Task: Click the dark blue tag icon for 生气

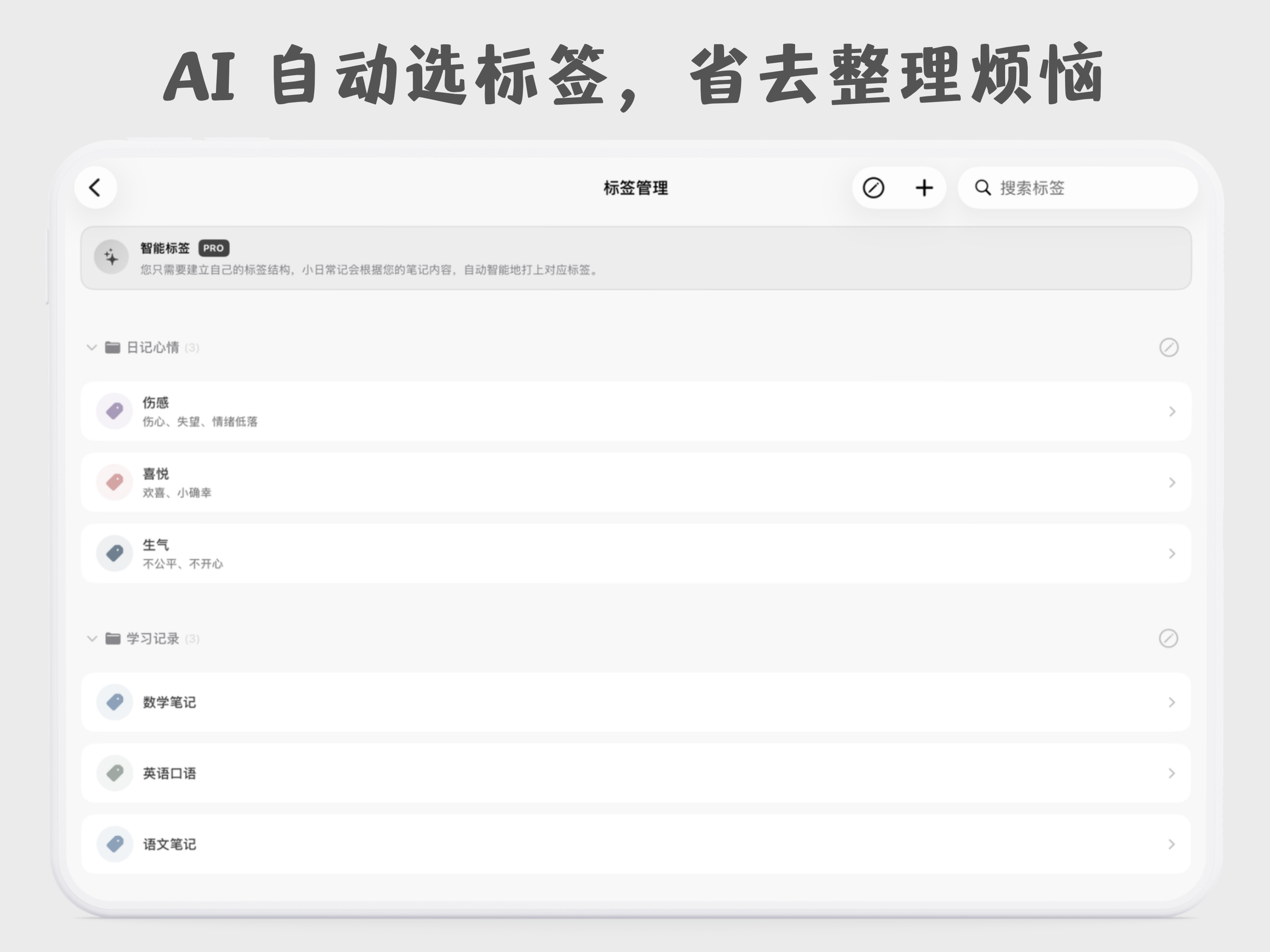Action: (115, 553)
